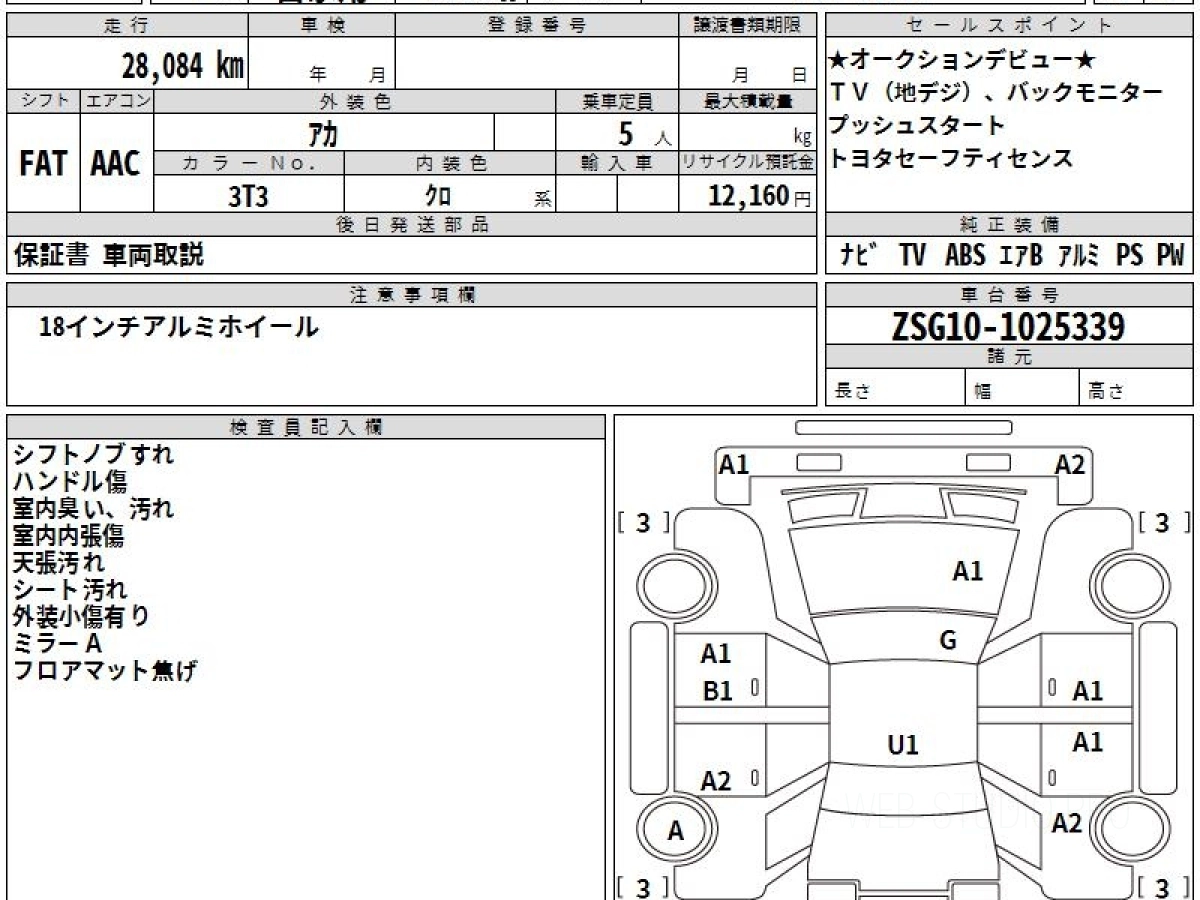Viewport: 1200px width, 900px height.
Task: Select chassis number ZSG10-1025339
Action: [1008, 326]
